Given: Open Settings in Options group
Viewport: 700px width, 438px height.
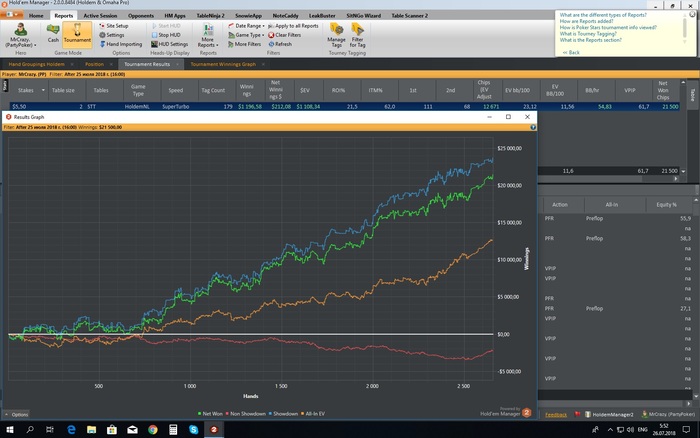Looking at the screenshot, I should tap(112, 35).
